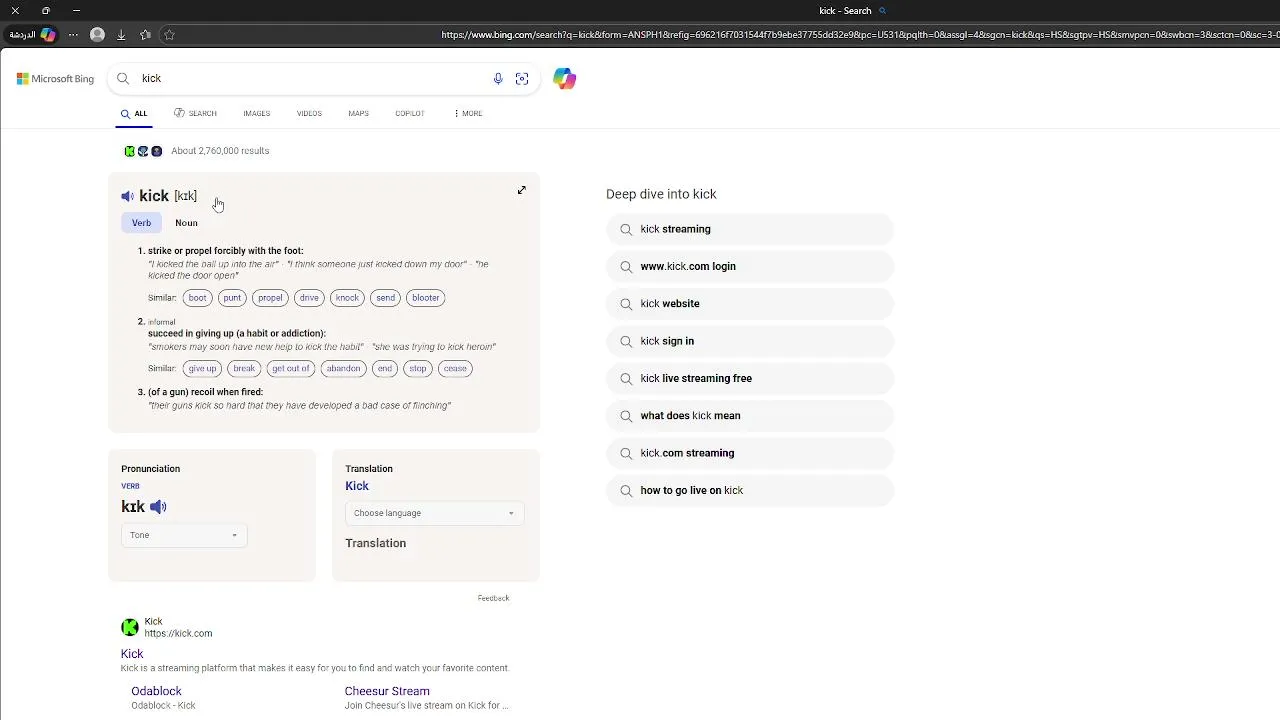Click the Kick site favicon in results
Viewport: 1280px width, 720px height.
click(x=130, y=627)
